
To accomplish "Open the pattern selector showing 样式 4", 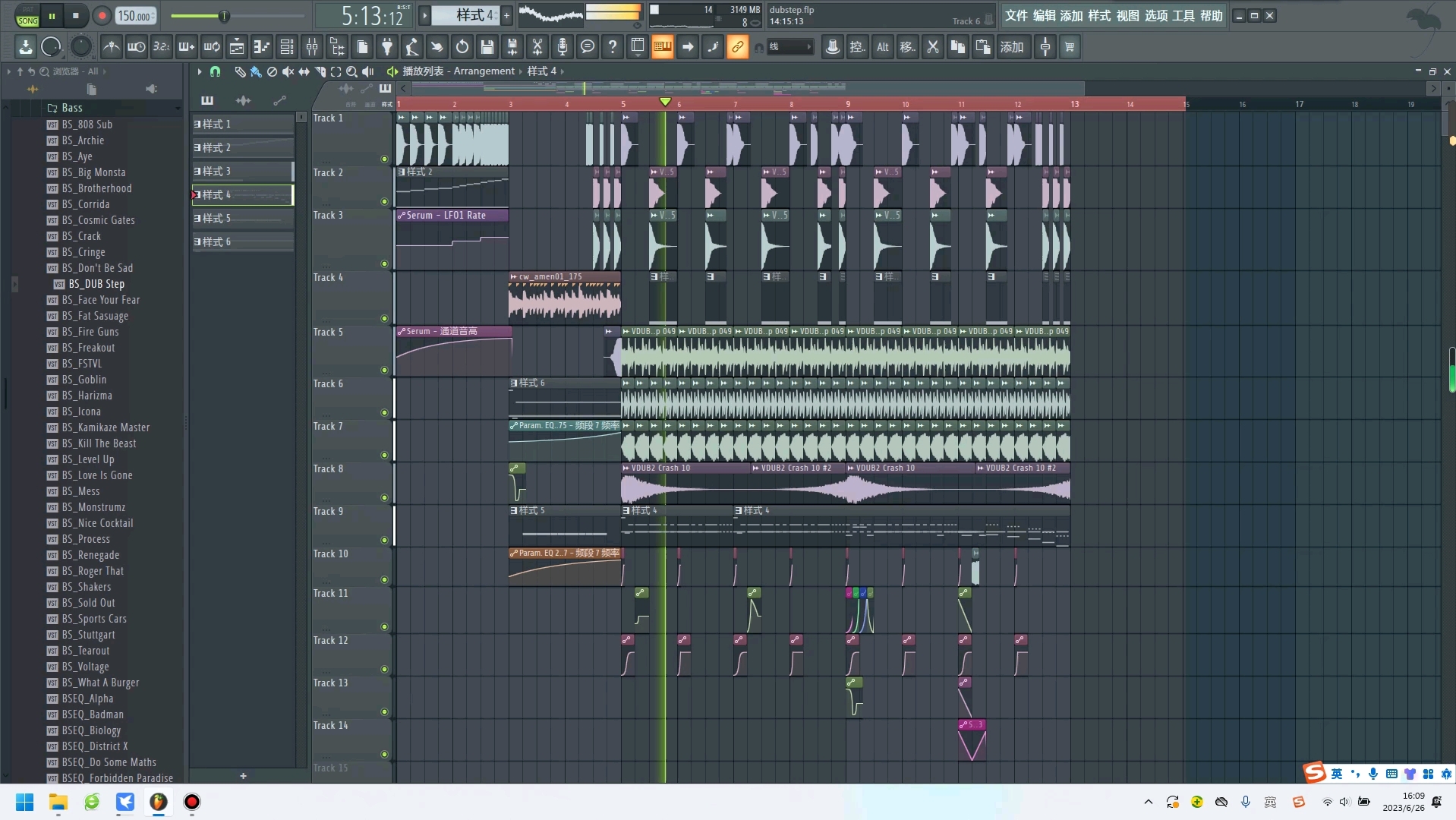I will pos(467,15).
